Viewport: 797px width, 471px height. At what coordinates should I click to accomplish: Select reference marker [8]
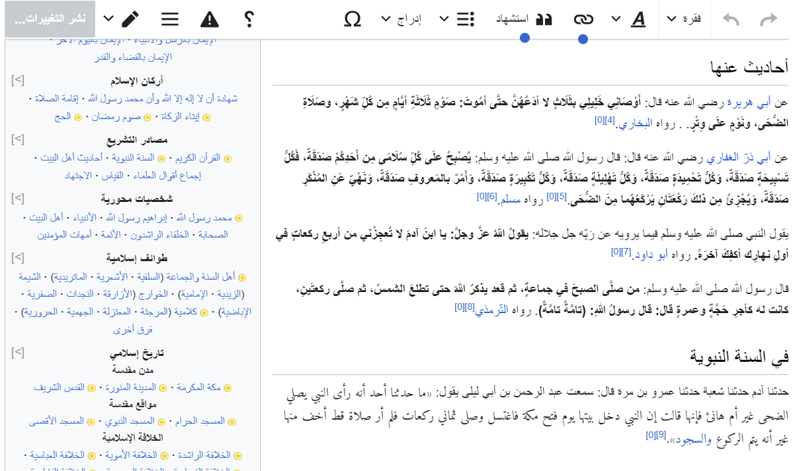(x=469, y=307)
